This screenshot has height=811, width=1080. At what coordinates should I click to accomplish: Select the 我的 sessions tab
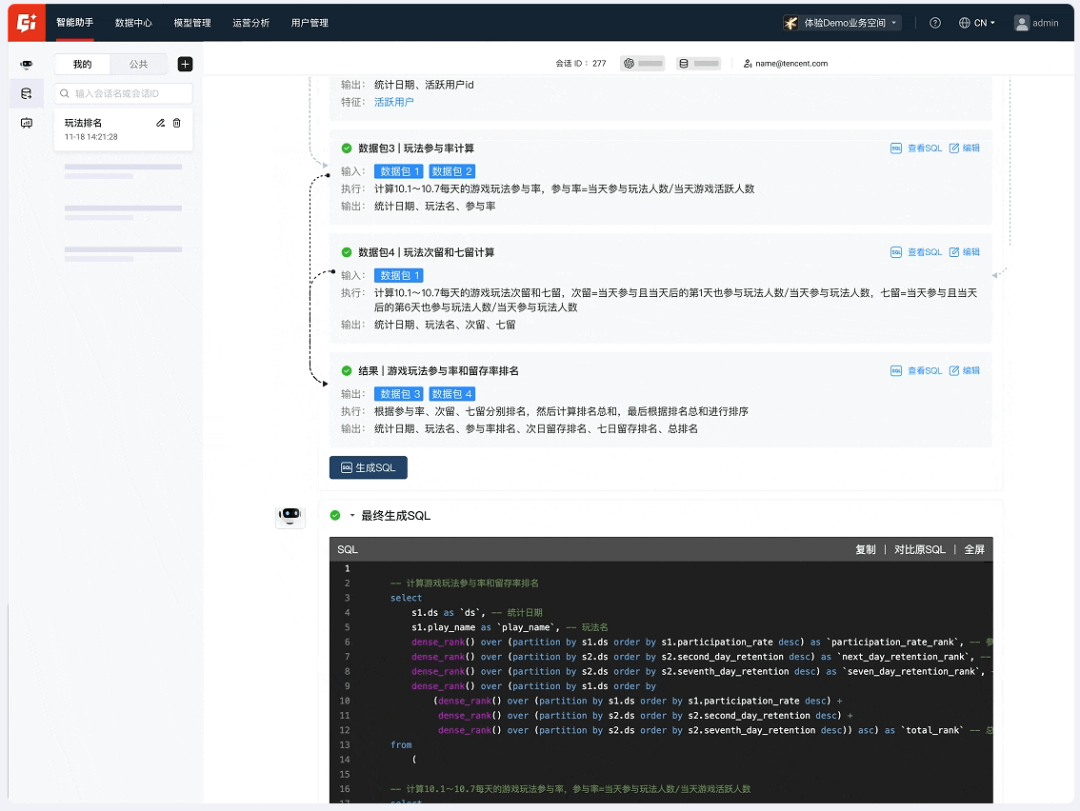pyautogui.click(x=82, y=64)
